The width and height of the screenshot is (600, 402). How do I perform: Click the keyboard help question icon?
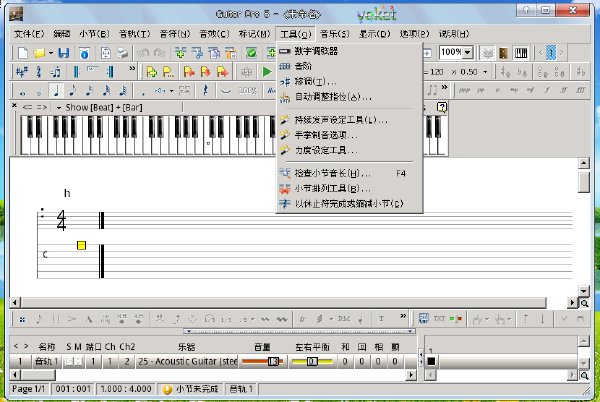coord(442,107)
